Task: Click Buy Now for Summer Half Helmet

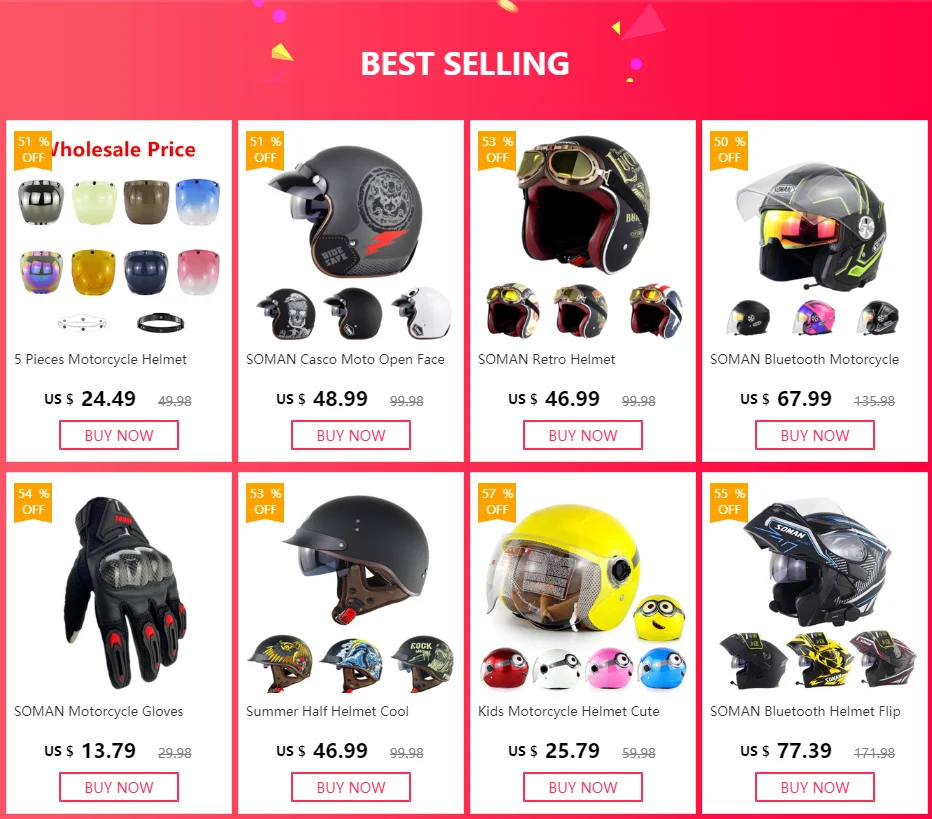Action: tap(351, 787)
